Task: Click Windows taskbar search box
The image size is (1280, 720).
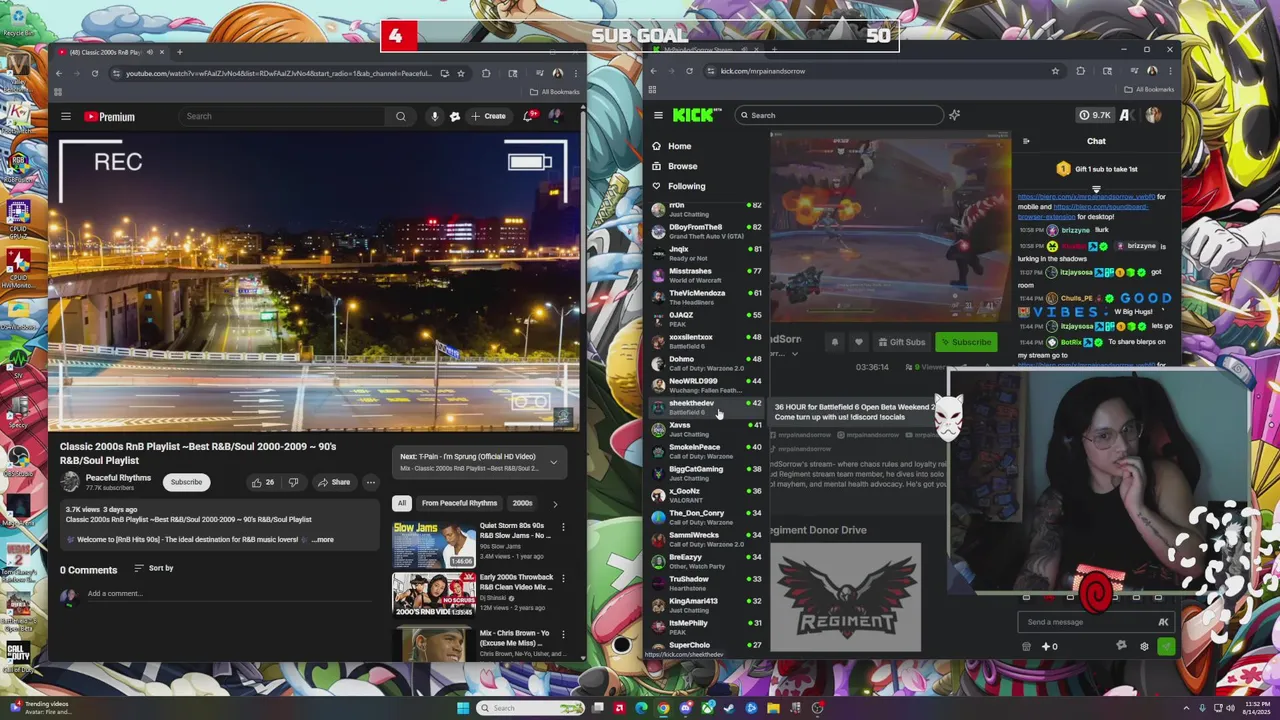Action: [x=530, y=708]
